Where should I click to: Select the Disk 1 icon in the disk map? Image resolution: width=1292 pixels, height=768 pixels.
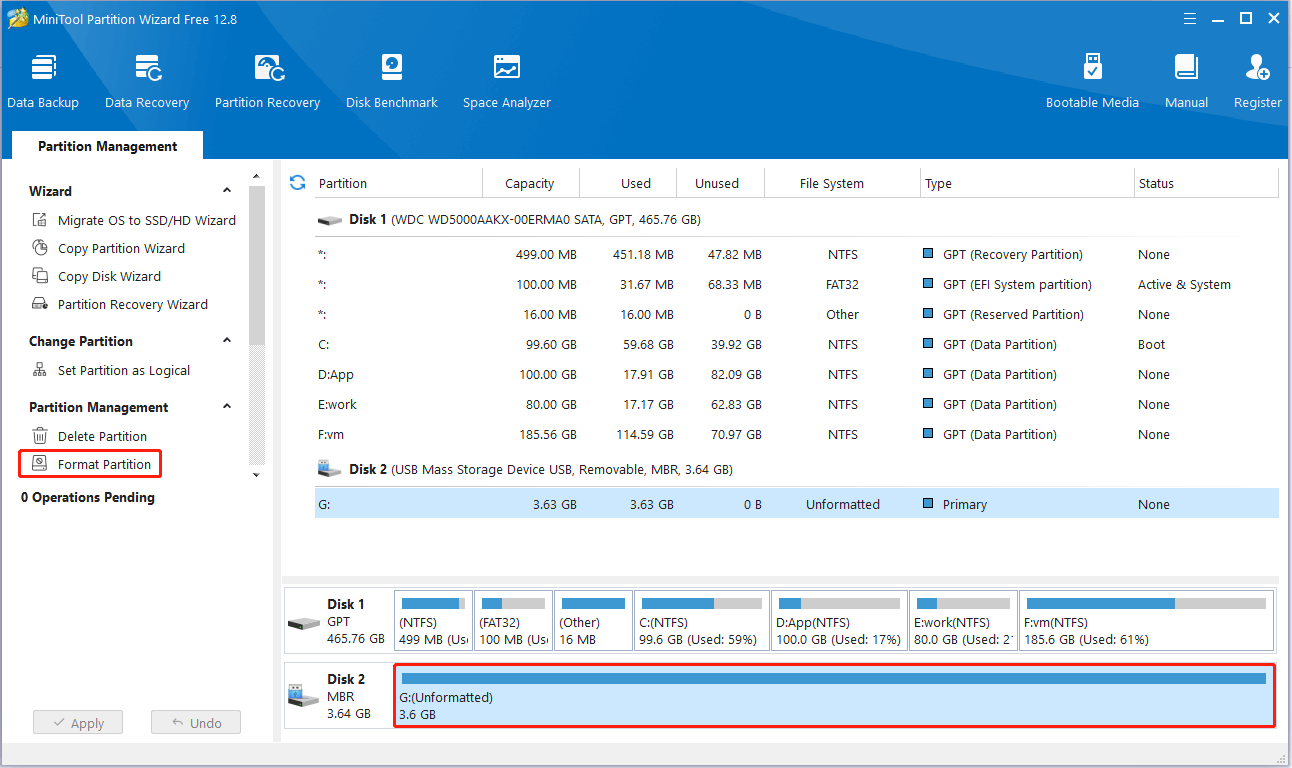tap(304, 623)
